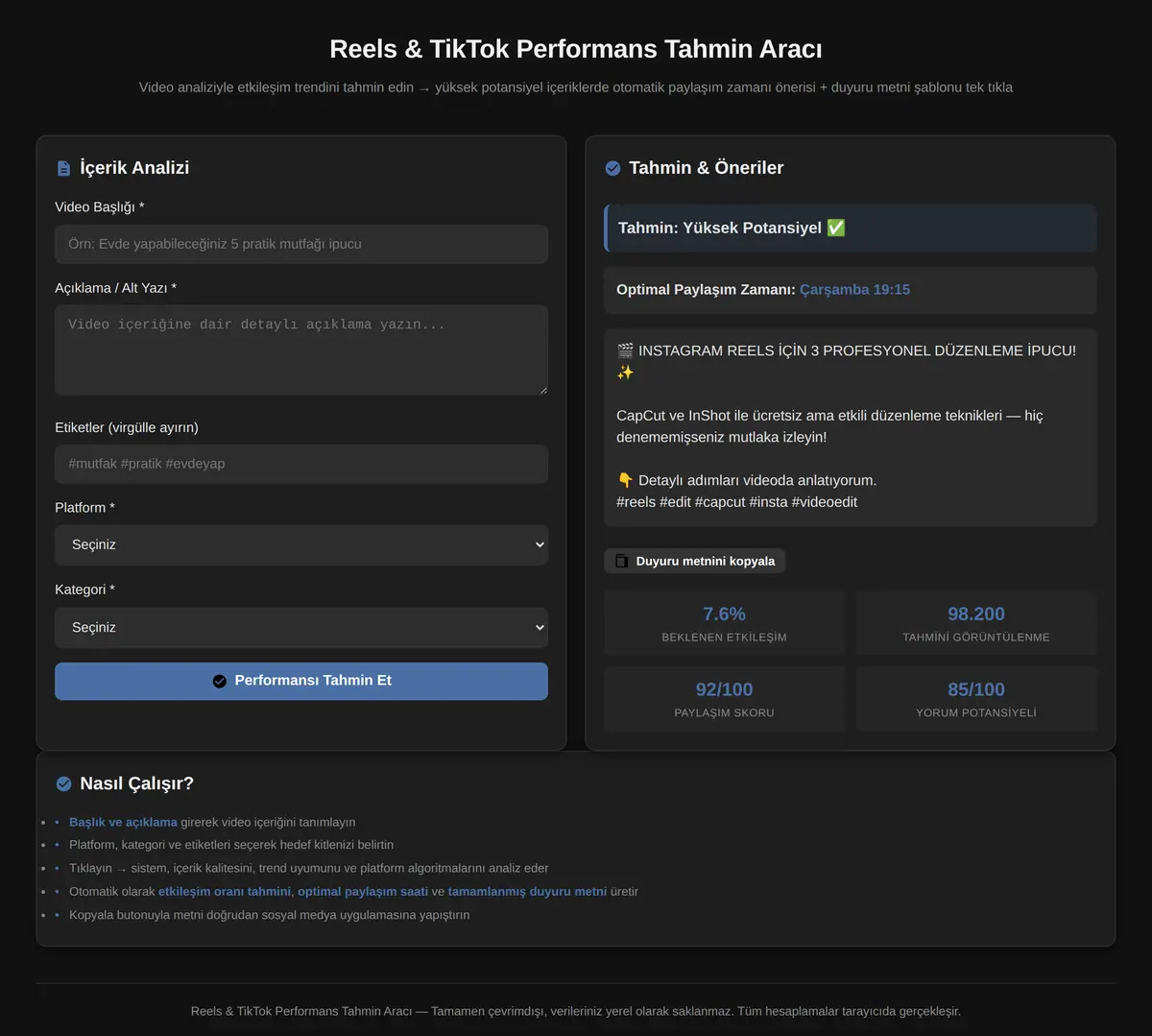Click the Performansı Tahmin Et button
Viewport: 1152px width, 1036px height.
301,681
